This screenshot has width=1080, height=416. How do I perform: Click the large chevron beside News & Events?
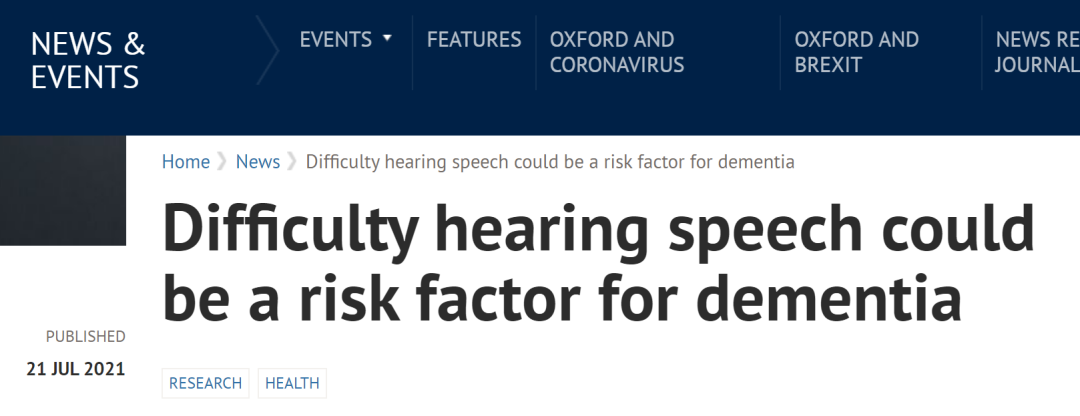click(x=267, y=51)
